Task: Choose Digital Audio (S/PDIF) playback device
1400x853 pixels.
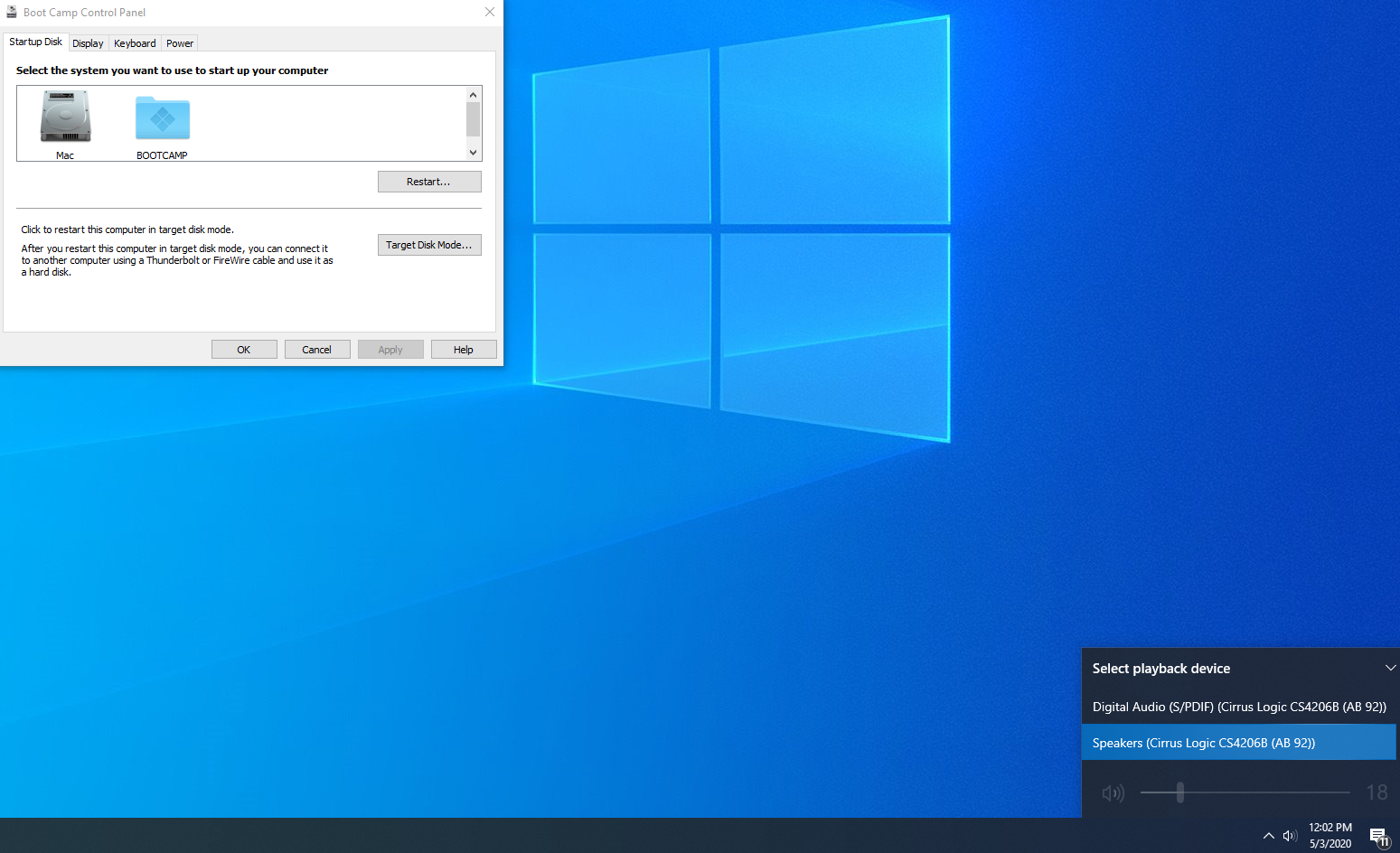Action: point(1239,707)
